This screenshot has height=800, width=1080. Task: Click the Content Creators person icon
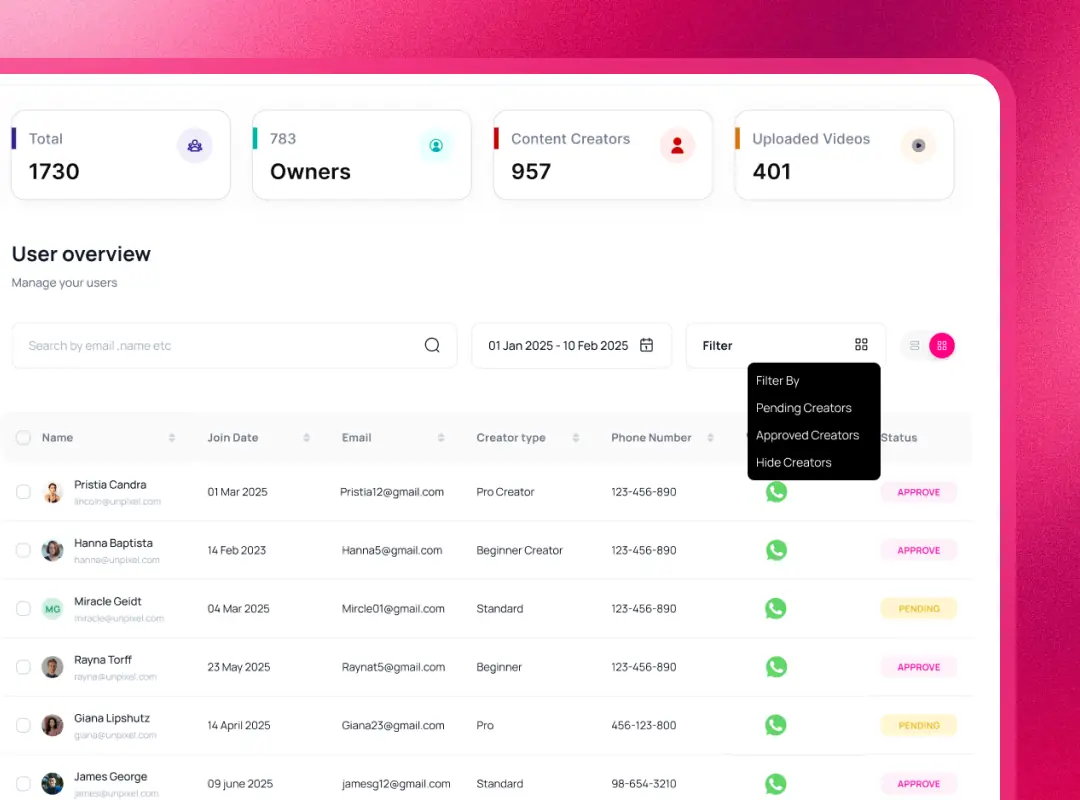tap(677, 145)
